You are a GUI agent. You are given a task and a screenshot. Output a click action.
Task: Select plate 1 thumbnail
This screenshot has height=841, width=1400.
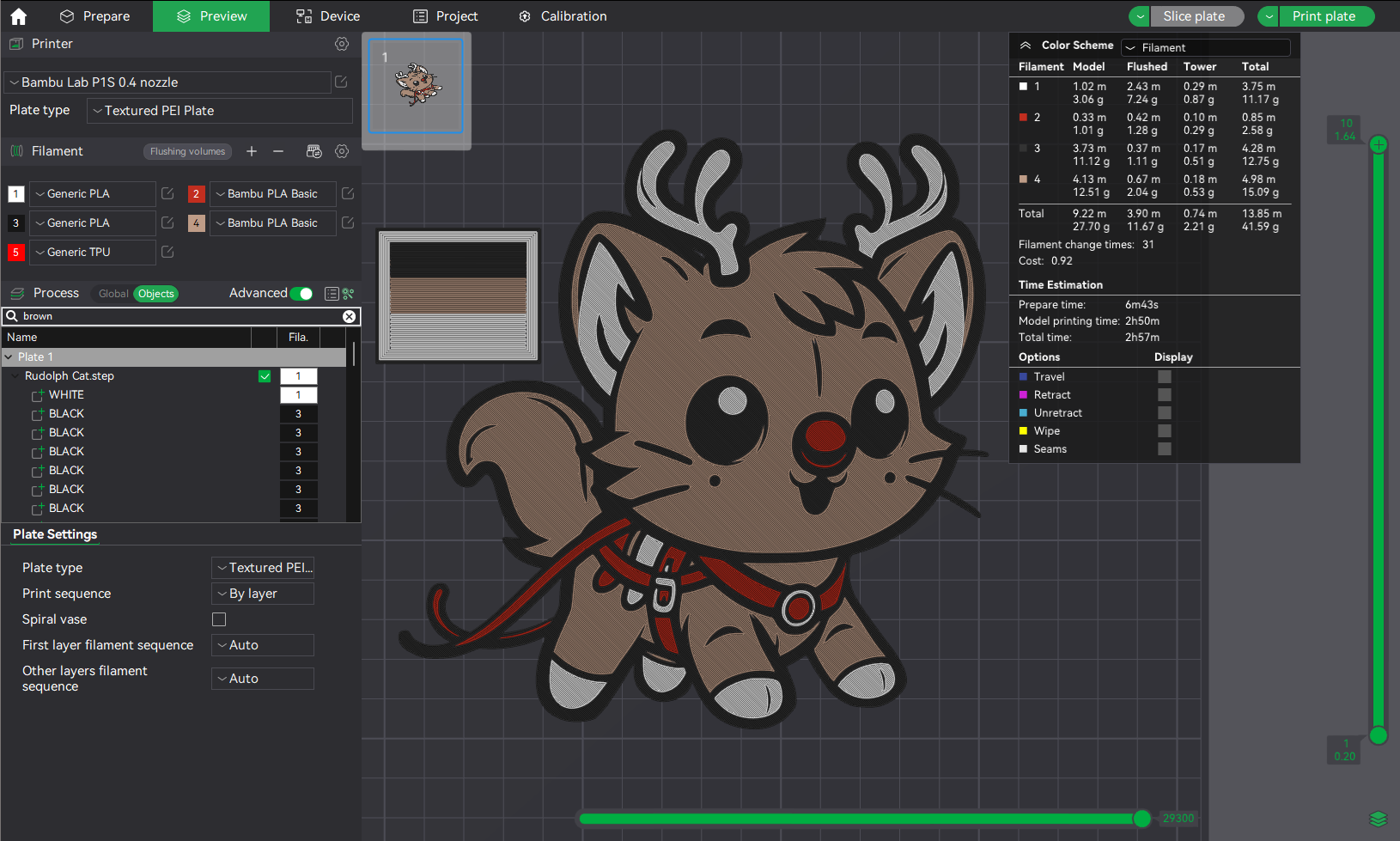[x=416, y=86]
